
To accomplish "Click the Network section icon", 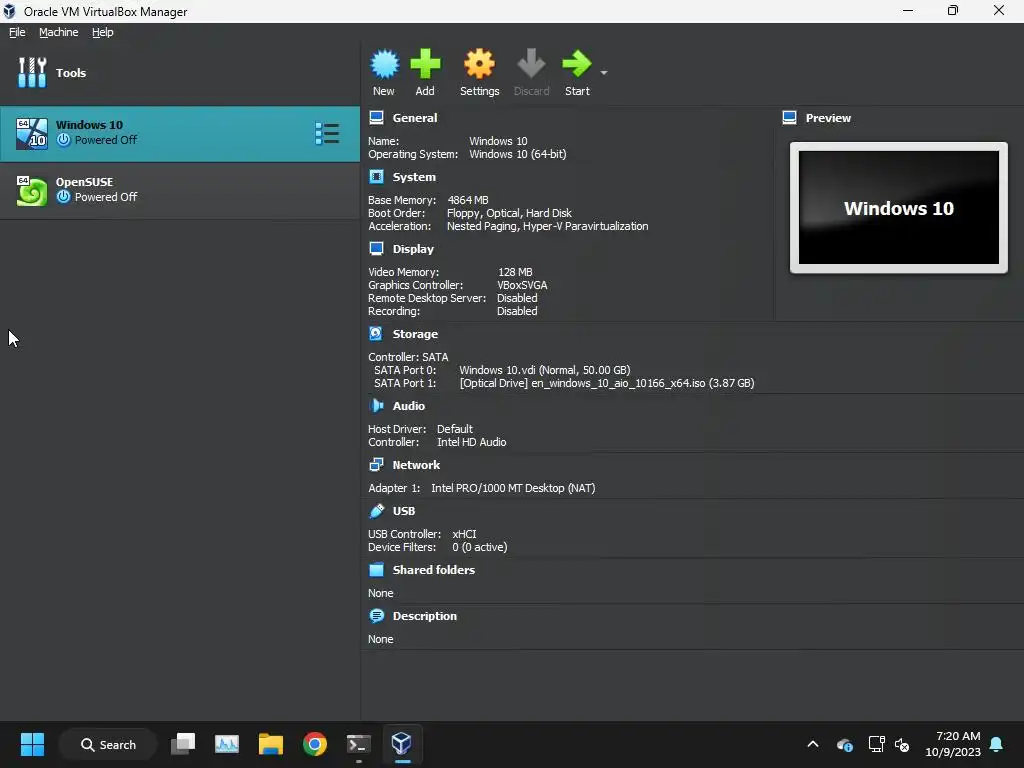I will (376, 465).
